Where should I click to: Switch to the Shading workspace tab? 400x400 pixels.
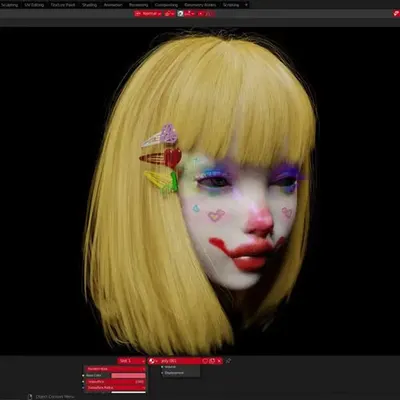[x=90, y=5]
